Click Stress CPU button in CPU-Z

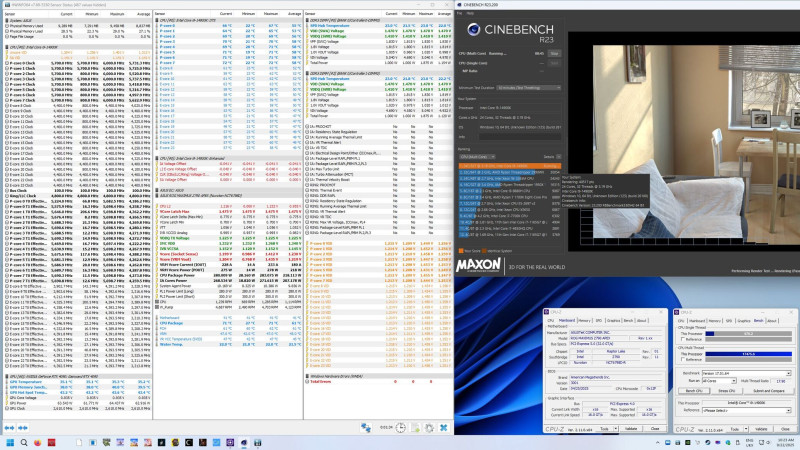click(x=727, y=391)
